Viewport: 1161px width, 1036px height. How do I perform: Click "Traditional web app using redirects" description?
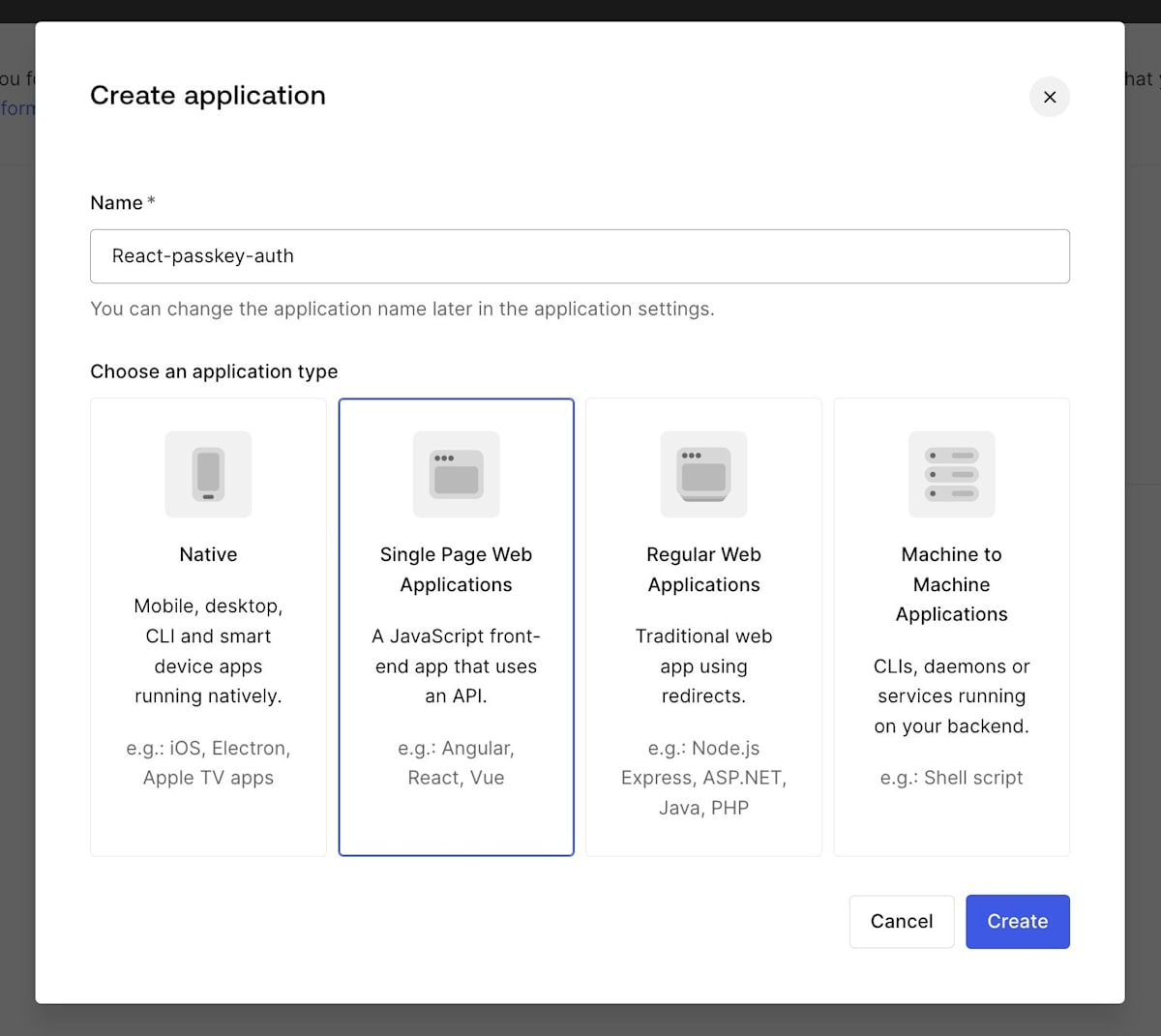(x=703, y=666)
